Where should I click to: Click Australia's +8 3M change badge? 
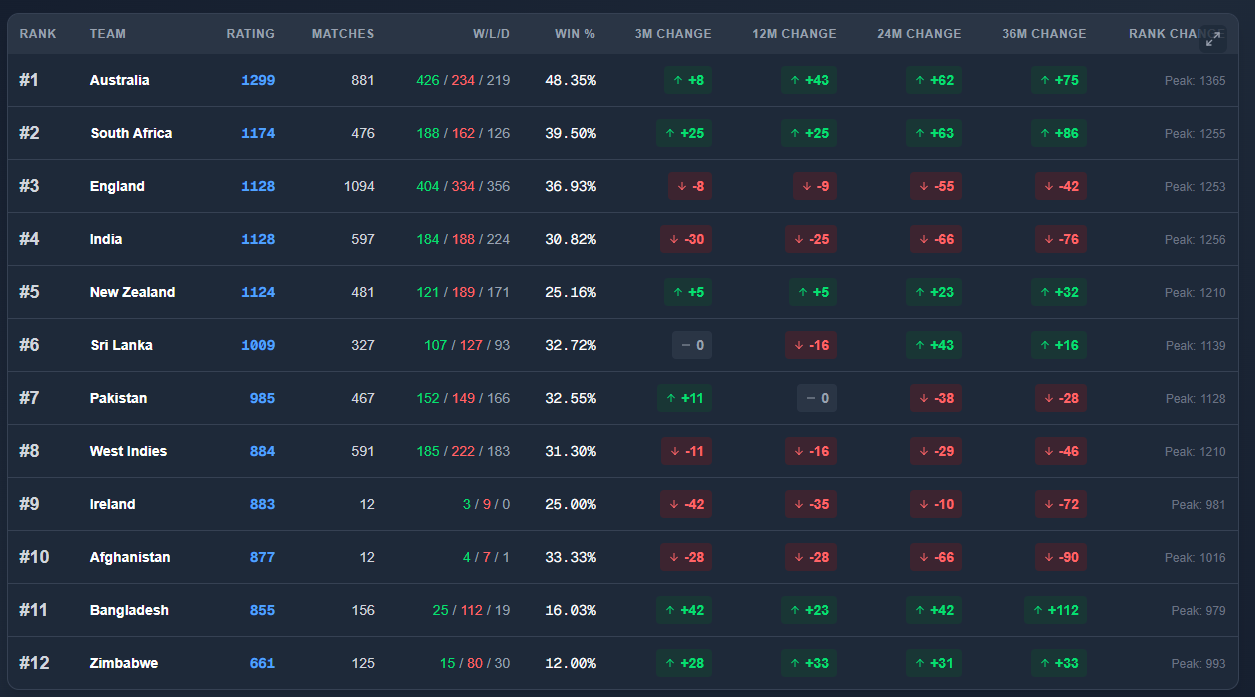coord(688,80)
